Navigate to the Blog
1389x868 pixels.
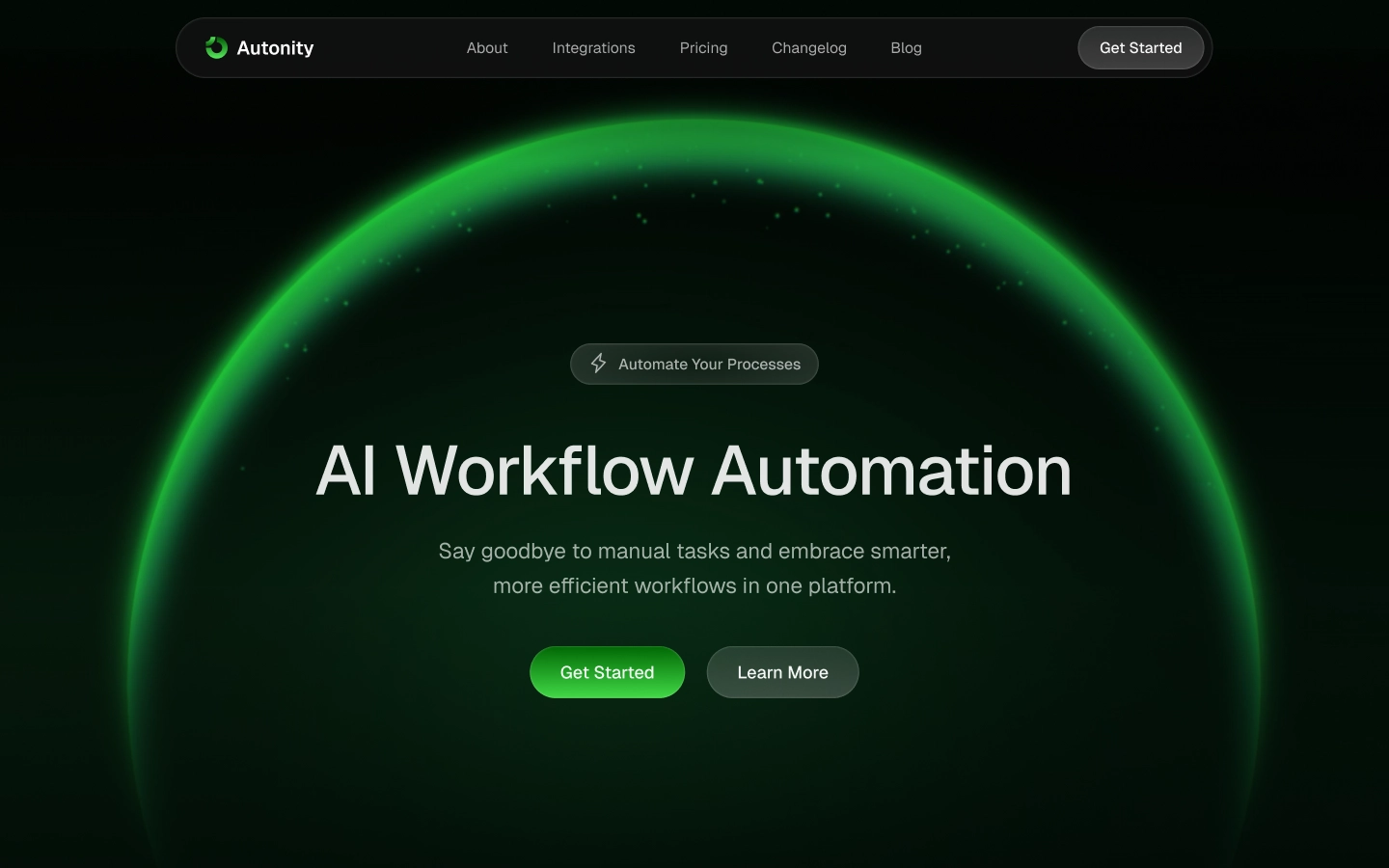tap(906, 48)
